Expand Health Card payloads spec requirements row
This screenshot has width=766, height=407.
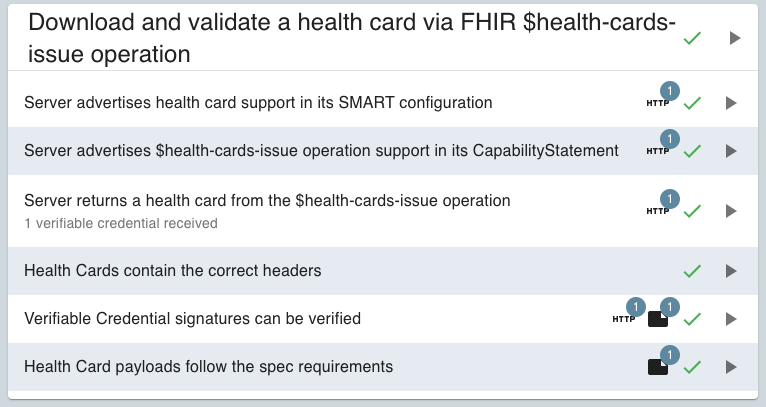click(731, 367)
